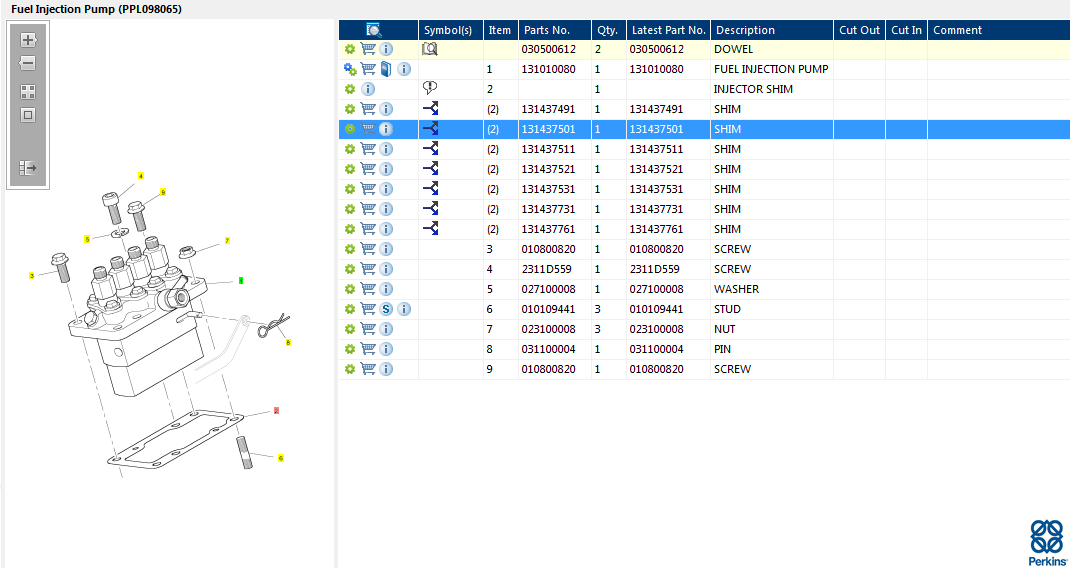The image size is (1070, 568).
Task: Click the search icon in table header
Action: point(374,30)
